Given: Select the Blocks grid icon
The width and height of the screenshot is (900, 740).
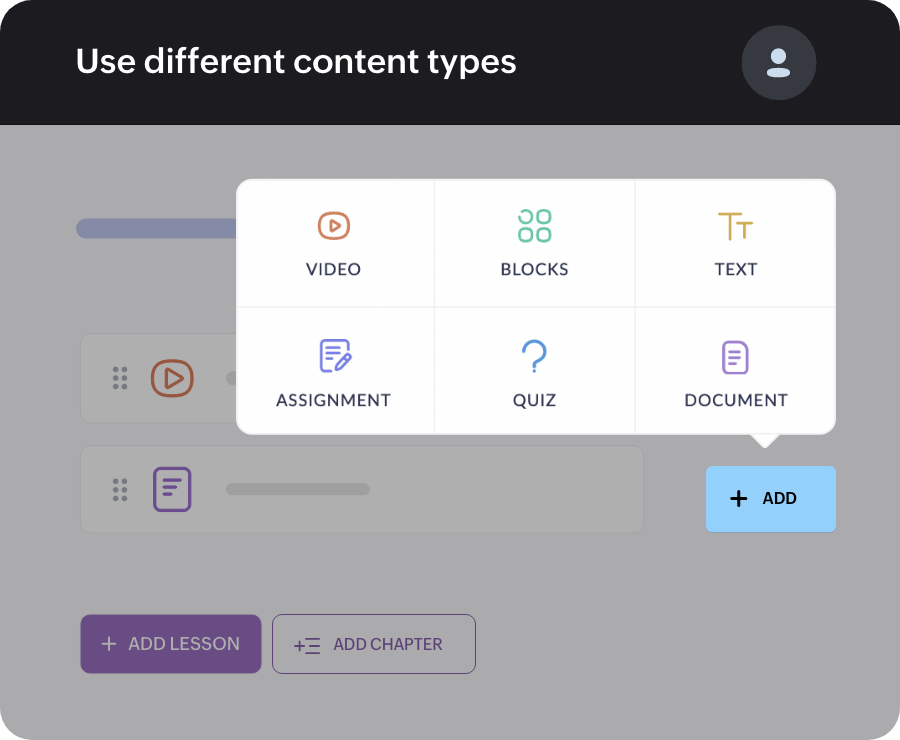Looking at the screenshot, I should point(535,226).
